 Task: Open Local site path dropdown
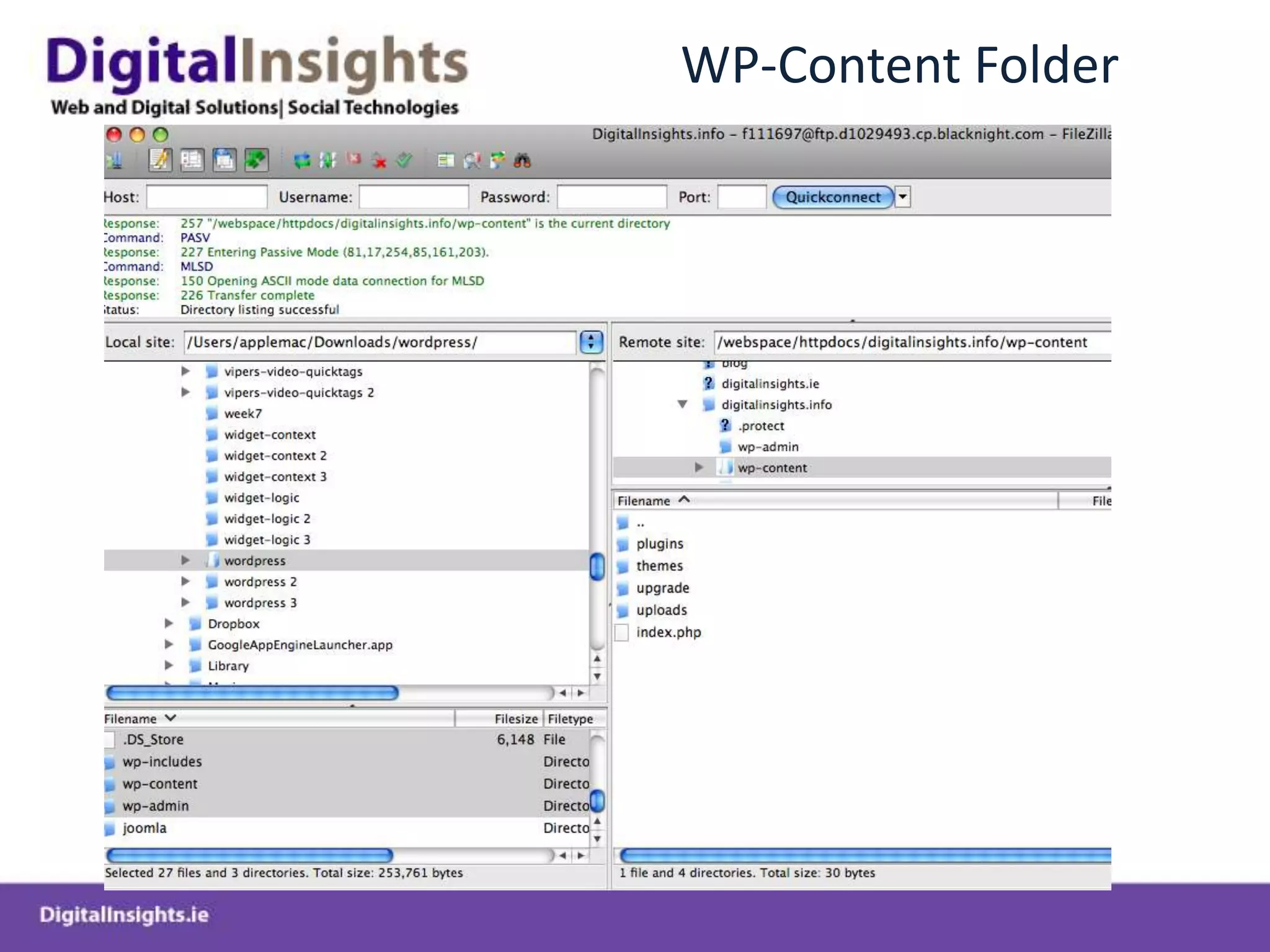click(591, 342)
